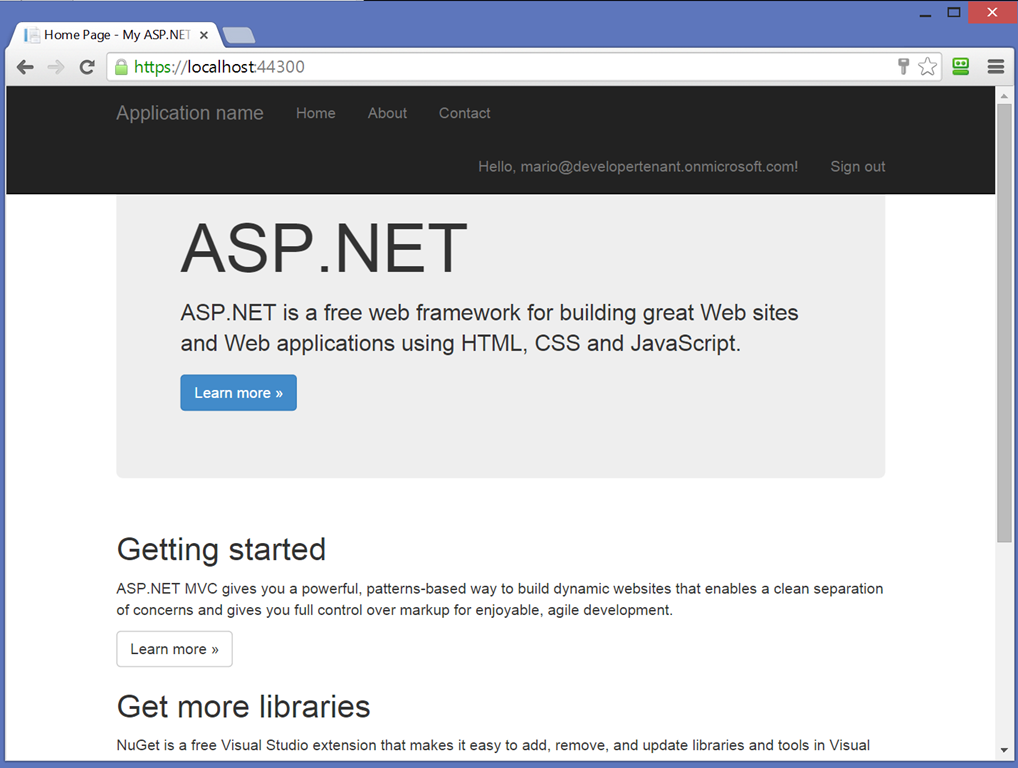Click the browser forward arrow
This screenshot has height=768, width=1018.
click(56, 67)
